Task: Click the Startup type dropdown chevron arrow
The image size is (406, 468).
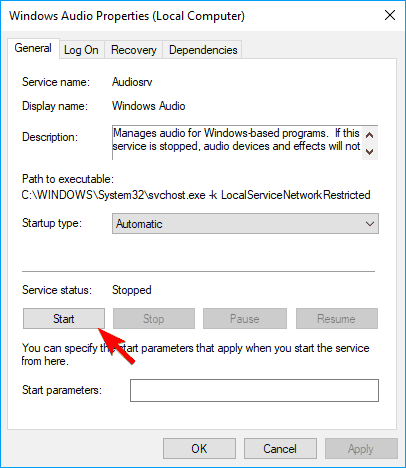Action: (x=370, y=224)
